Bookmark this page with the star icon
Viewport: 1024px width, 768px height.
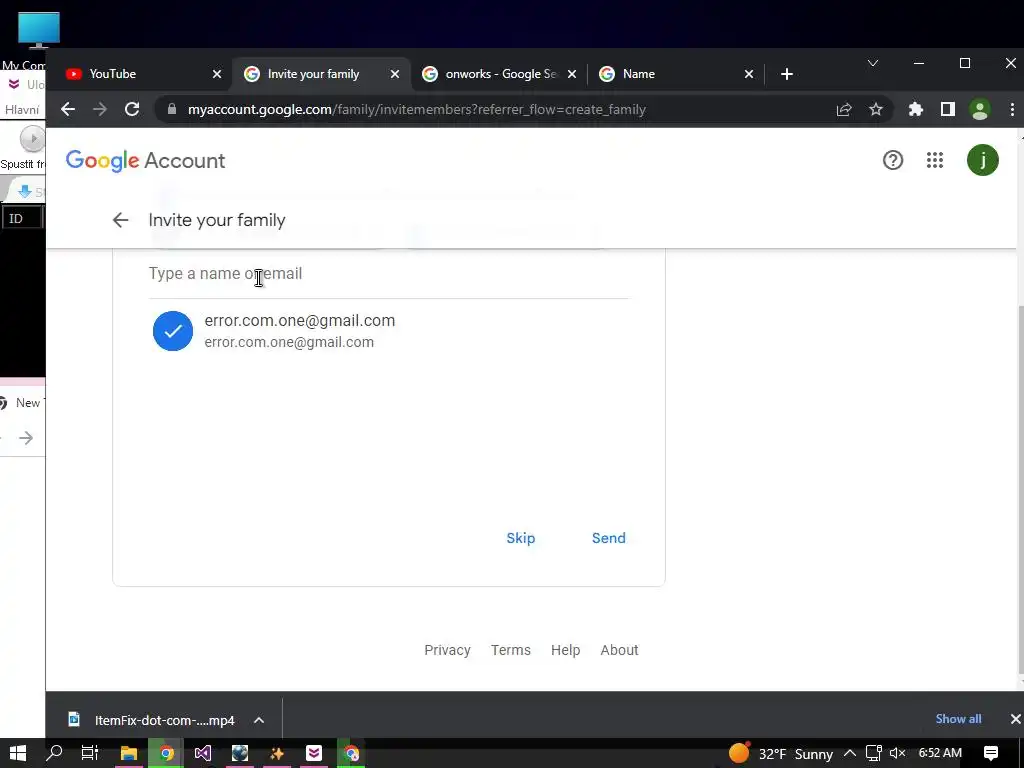(876, 109)
